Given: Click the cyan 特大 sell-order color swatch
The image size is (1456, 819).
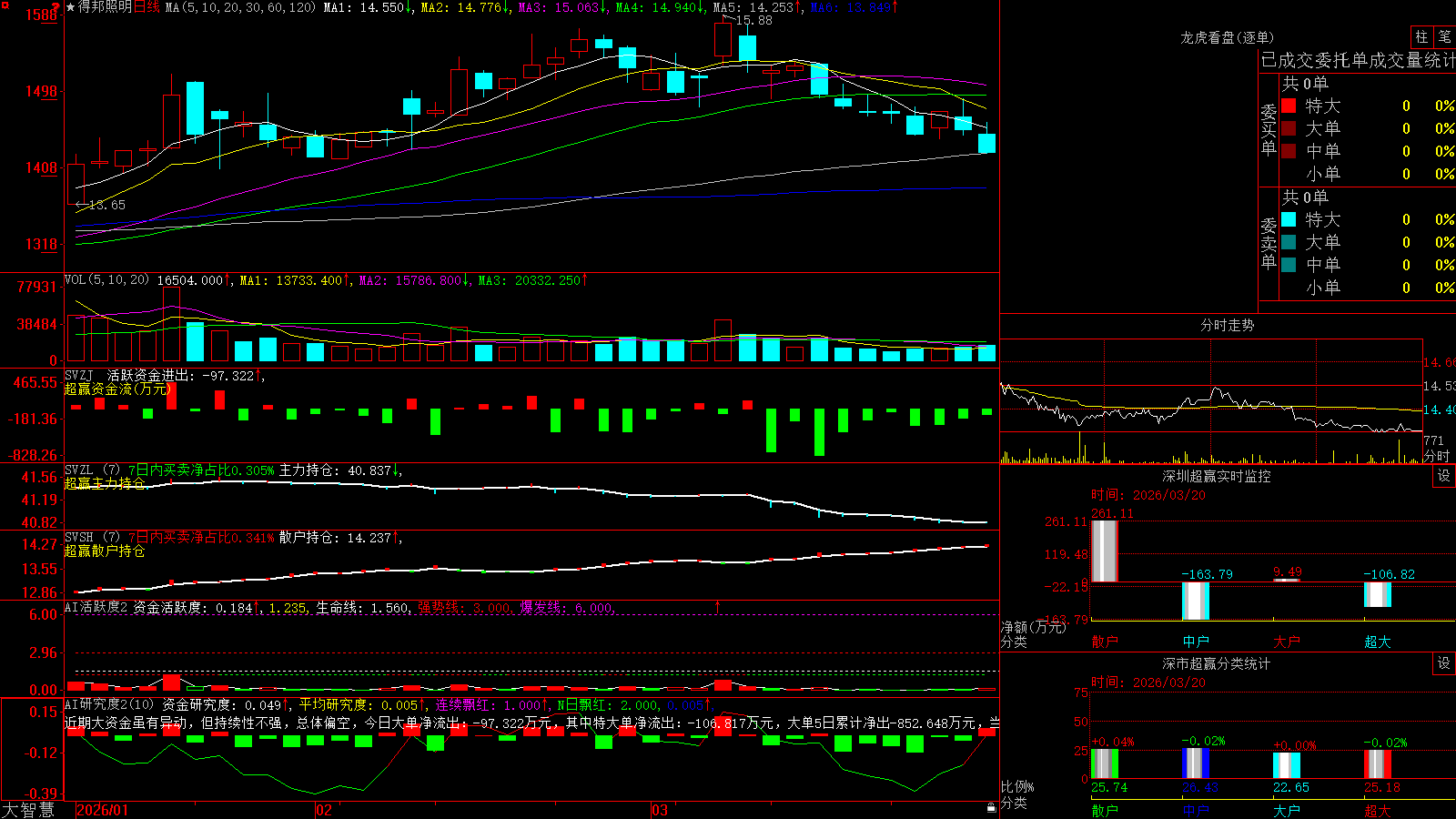Looking at the screenshot, I should tap(1289, 219).
